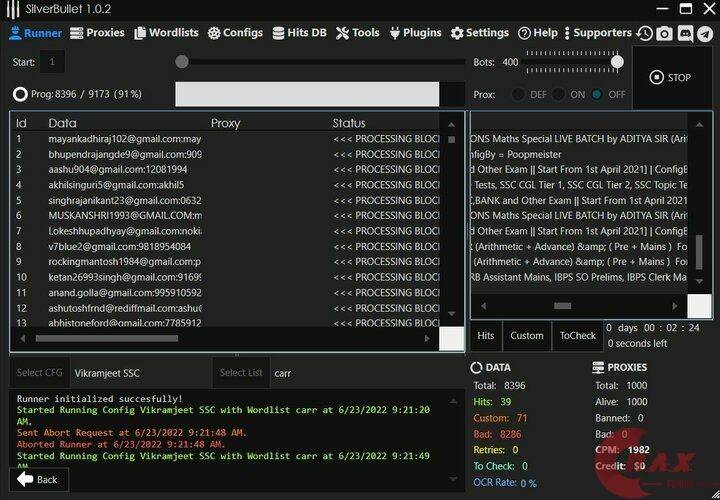Viewport: 720px width, 500px height.
Task: Click data table scroll right arrow
Action: [427, 339]
